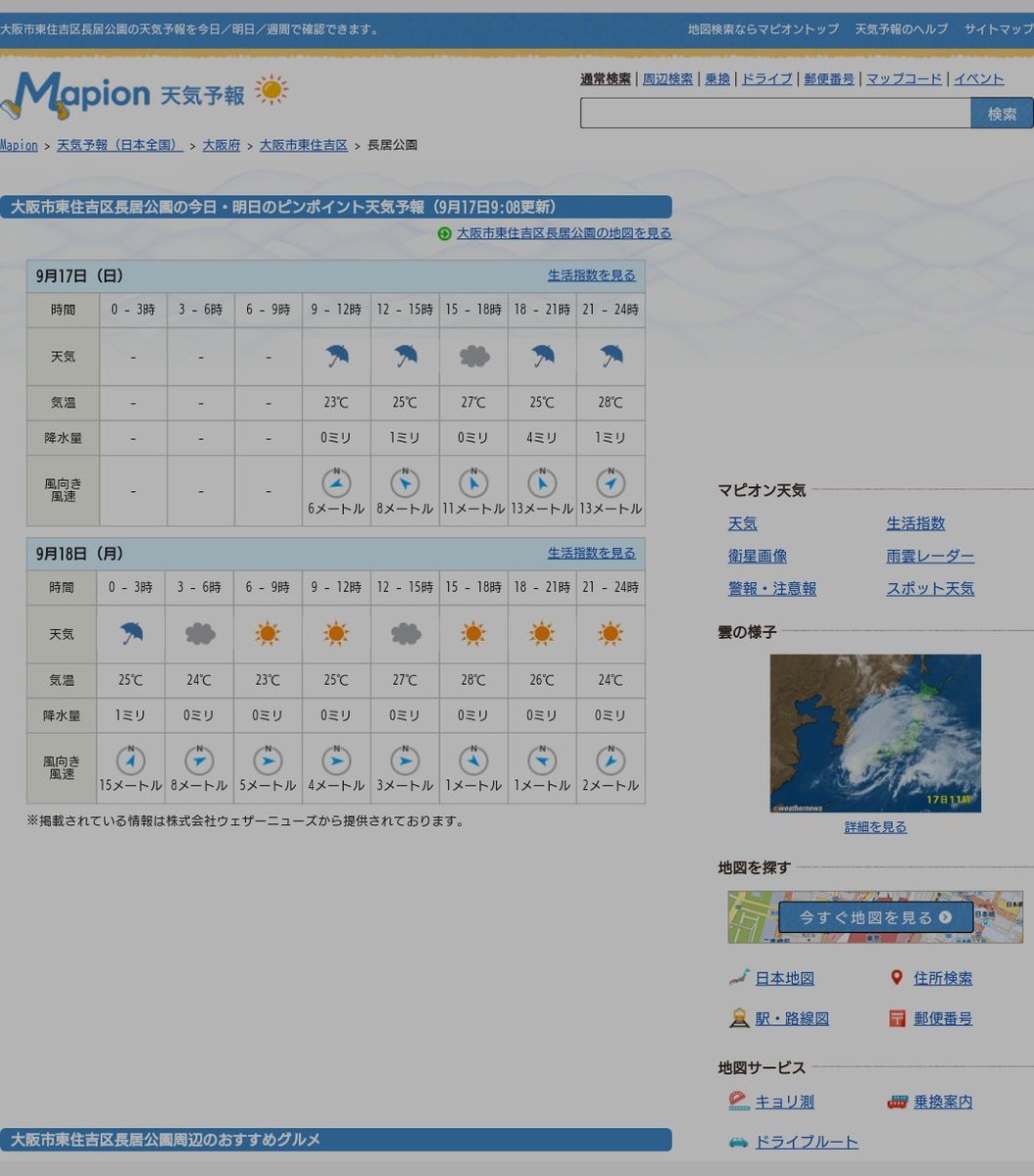Click wind compass above 11メートル on Sept 17

coord(473,483)
